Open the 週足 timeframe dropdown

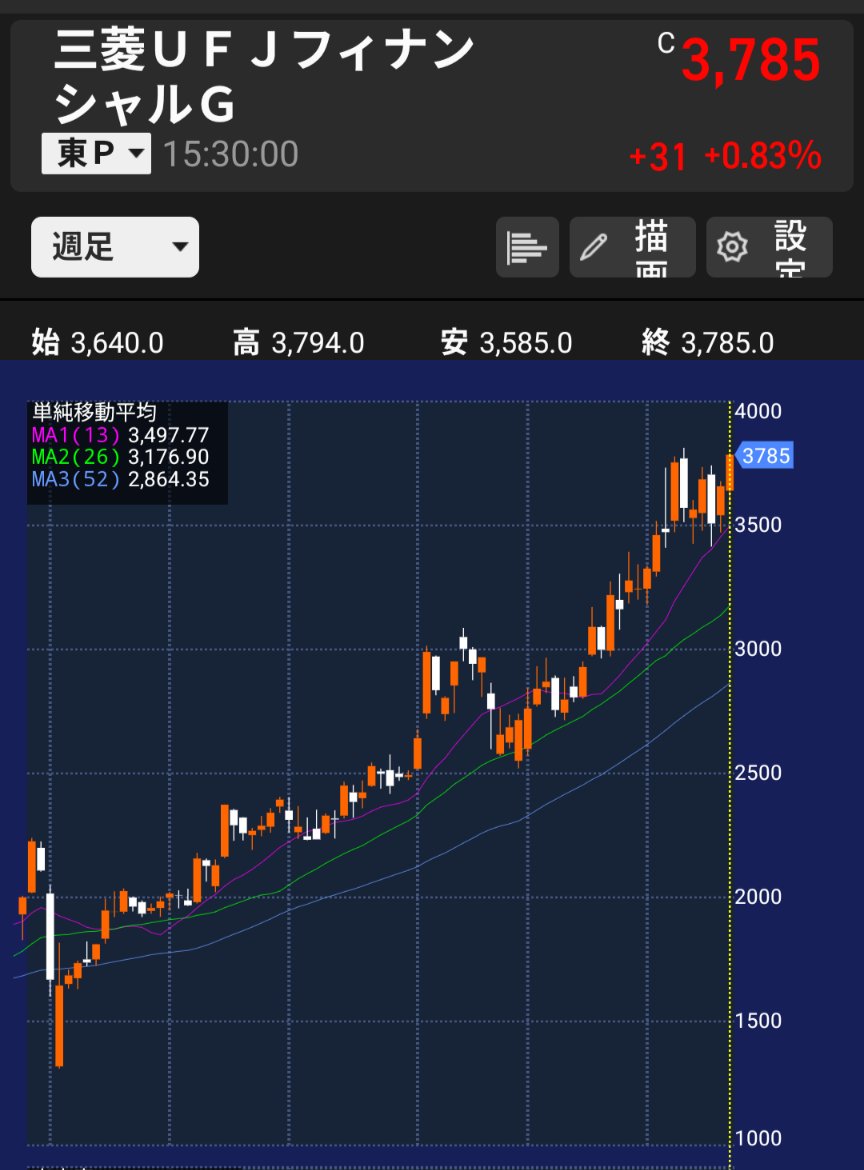point(115,247)
